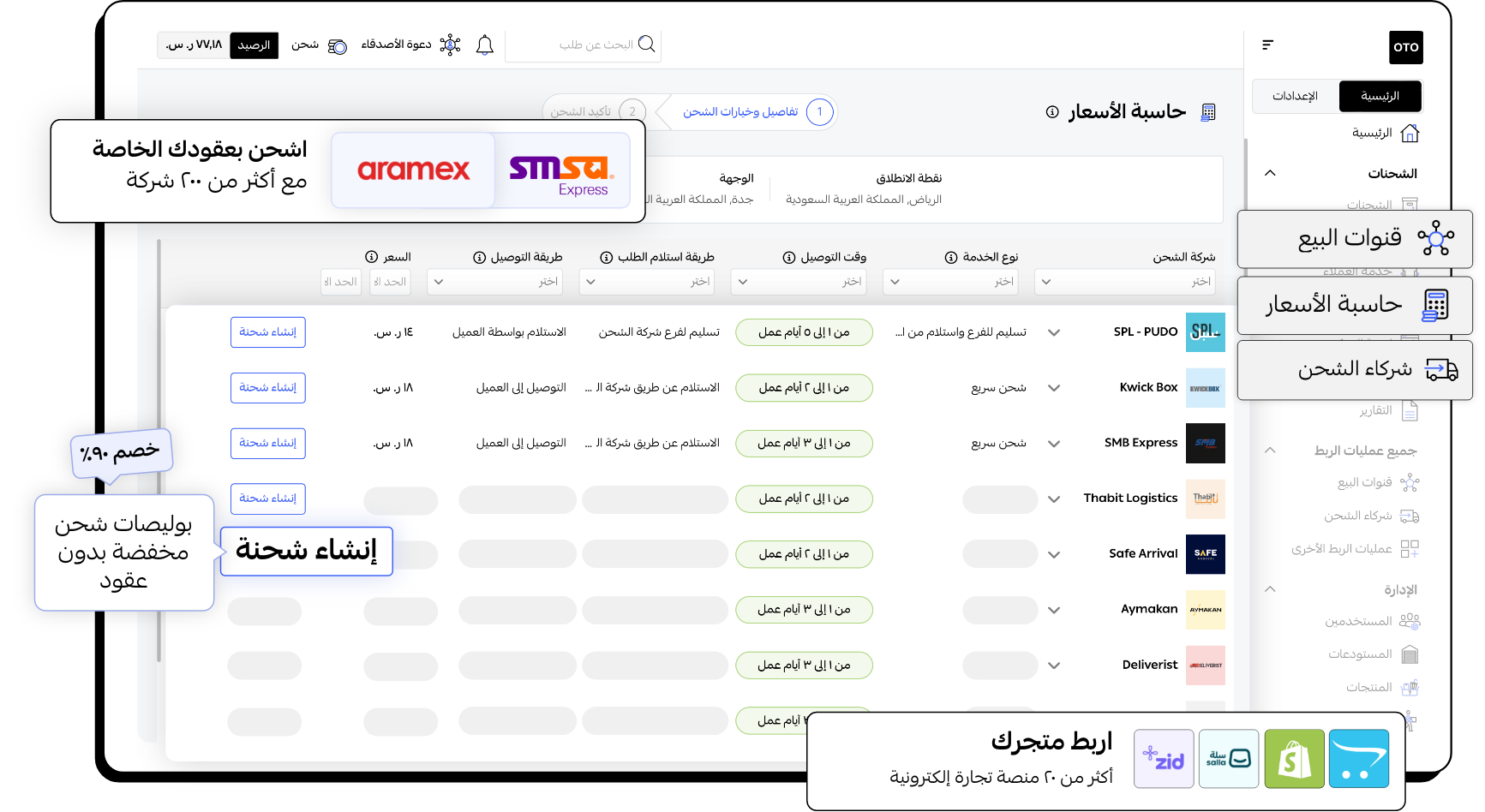Expand the SMB Express row chevron
This screenshot has width=1485, height=812.
(1054, 444)
